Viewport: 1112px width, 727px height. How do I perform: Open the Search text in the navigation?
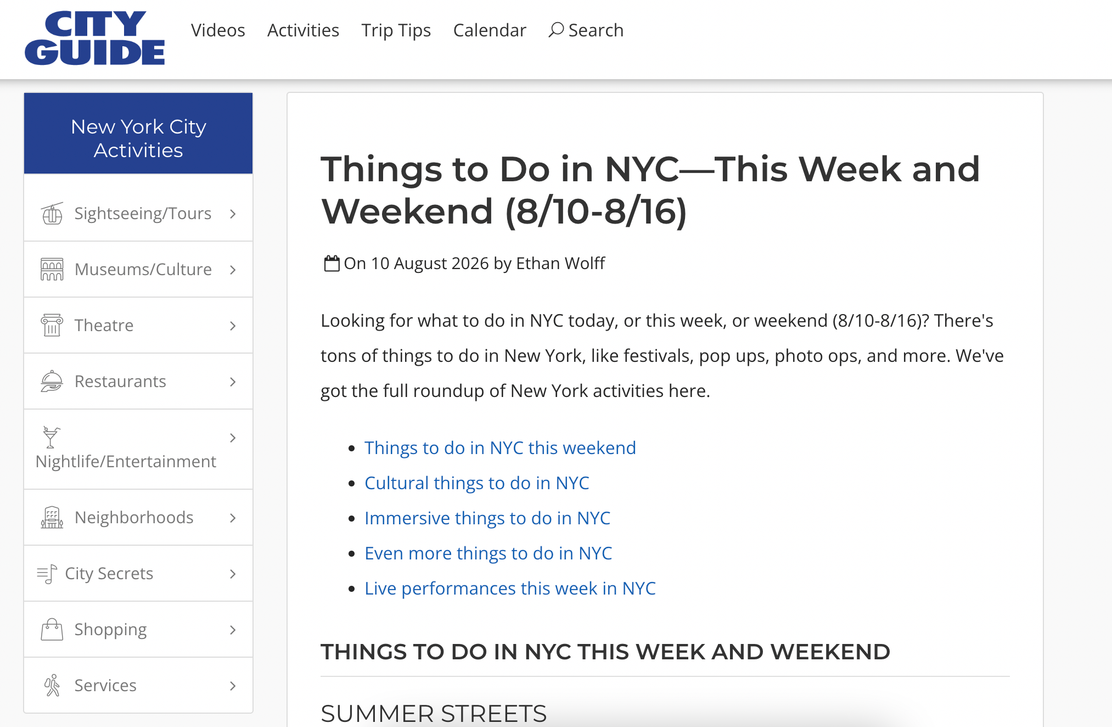pyautogui.click(x=596, y=30)
